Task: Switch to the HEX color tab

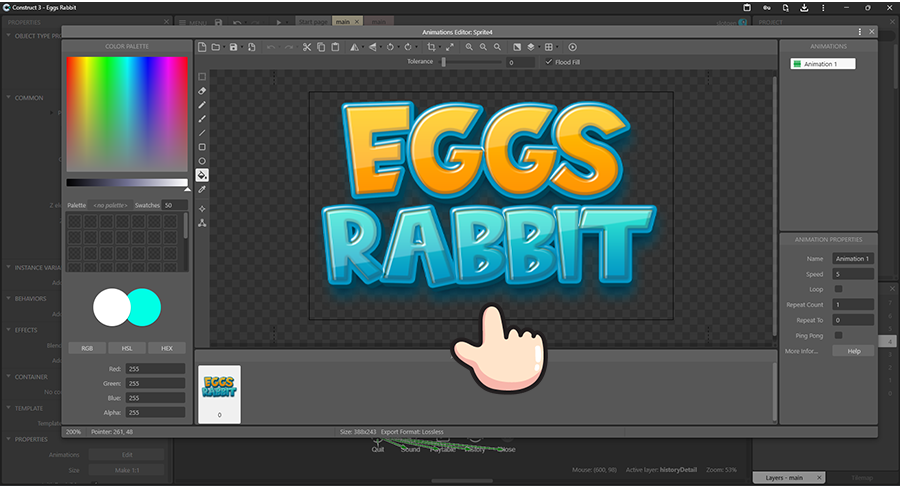Action: click(166, 348)
